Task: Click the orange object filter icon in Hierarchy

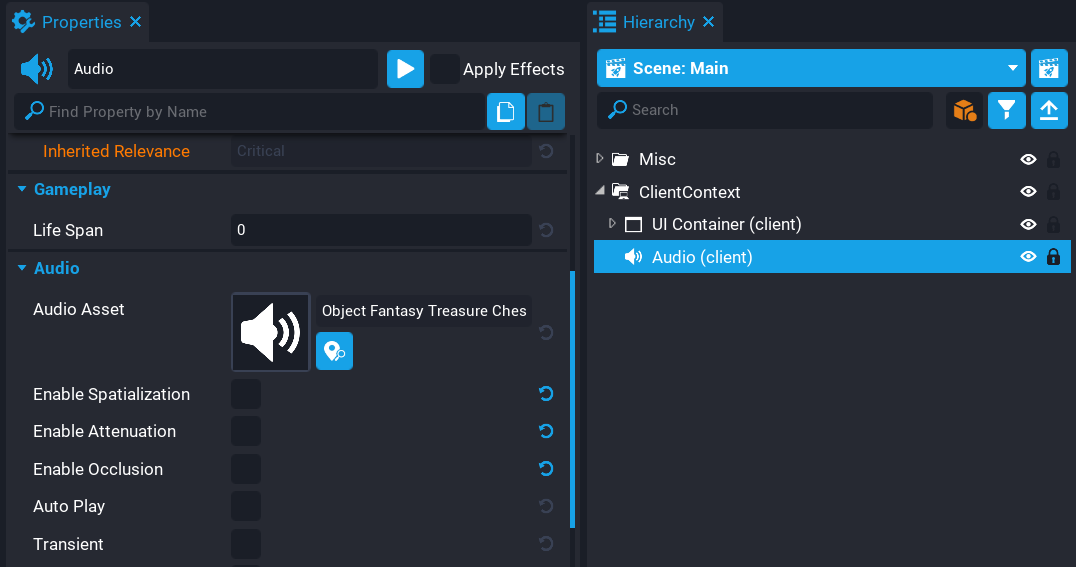Action: [x=964, y=110]
